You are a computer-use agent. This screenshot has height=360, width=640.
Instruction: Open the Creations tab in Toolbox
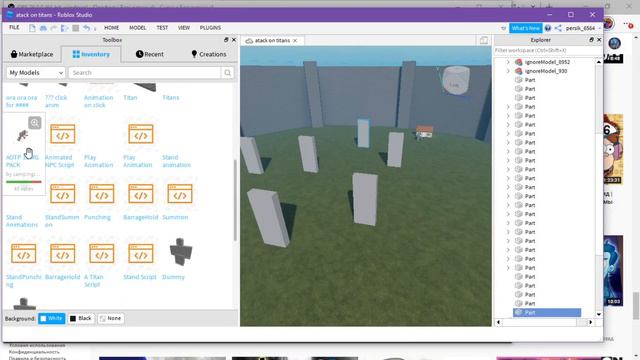[x=209, y=54]
